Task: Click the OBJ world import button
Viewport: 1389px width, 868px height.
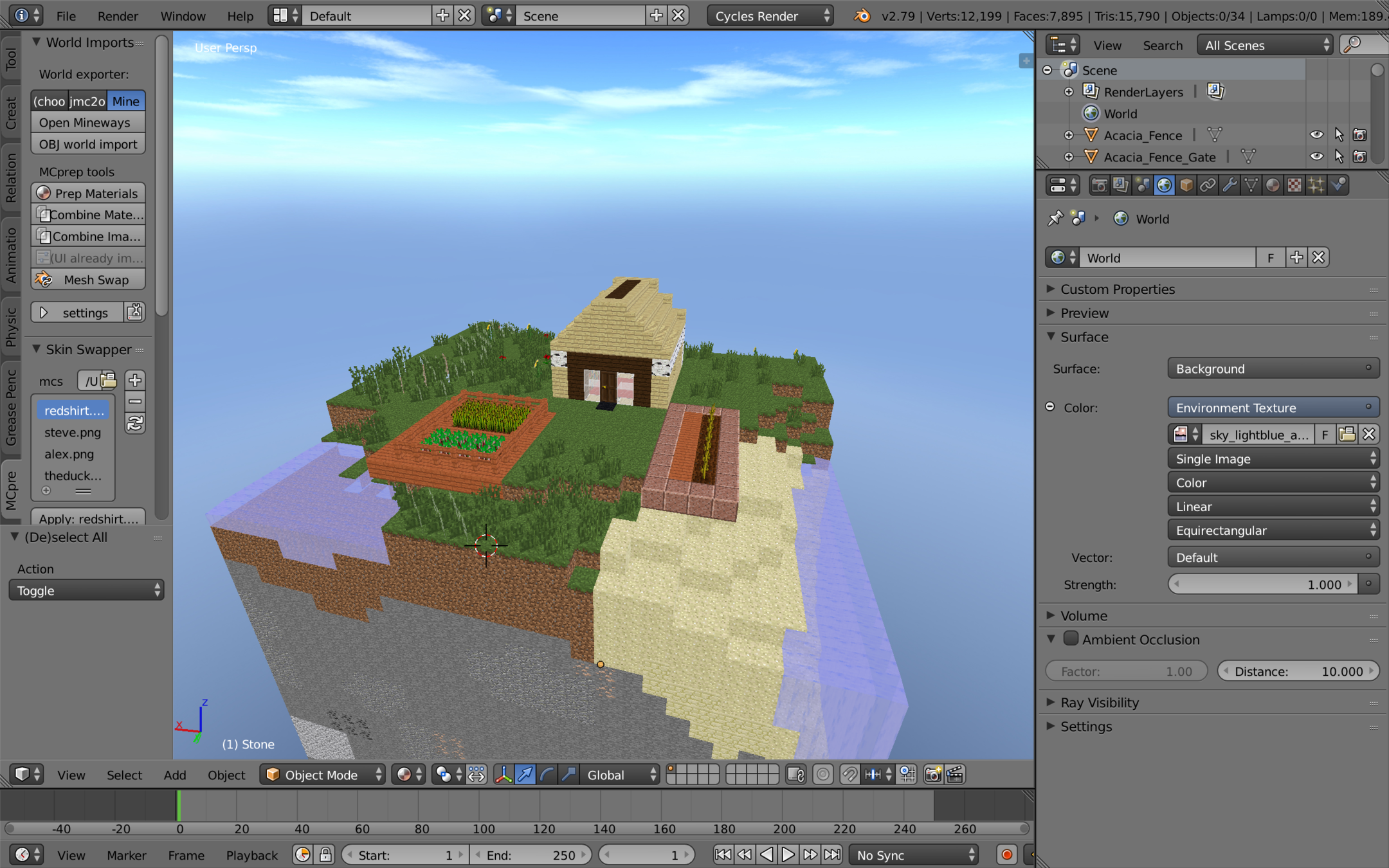Action: click(88, 144)
